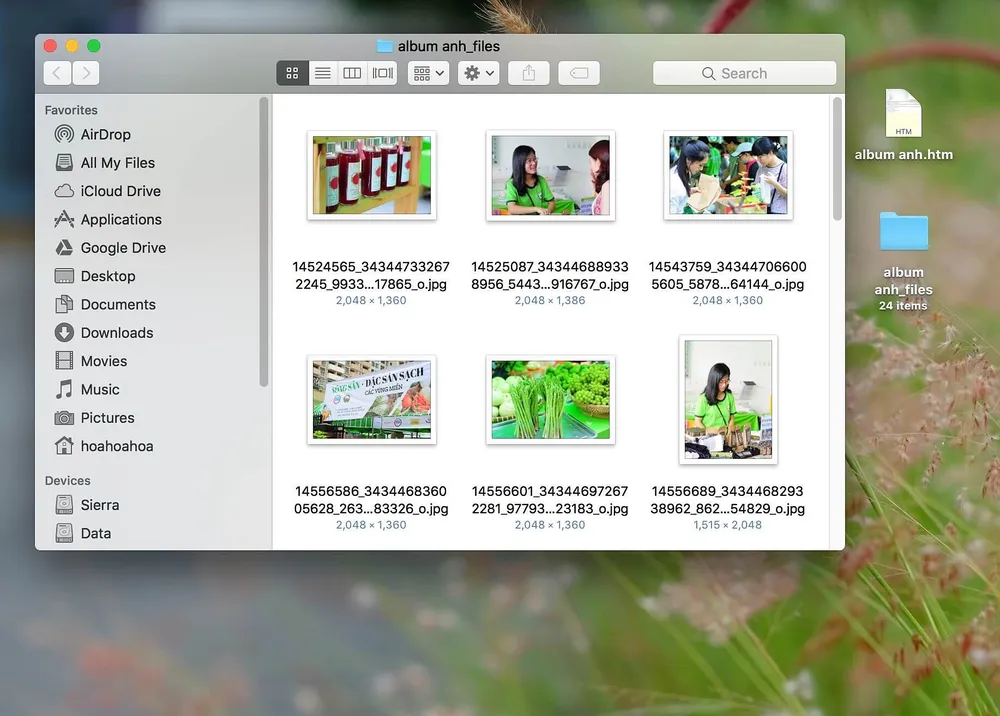Click in the Search field
This screenshot has width=1000, height=716.
tap(744, 73)
